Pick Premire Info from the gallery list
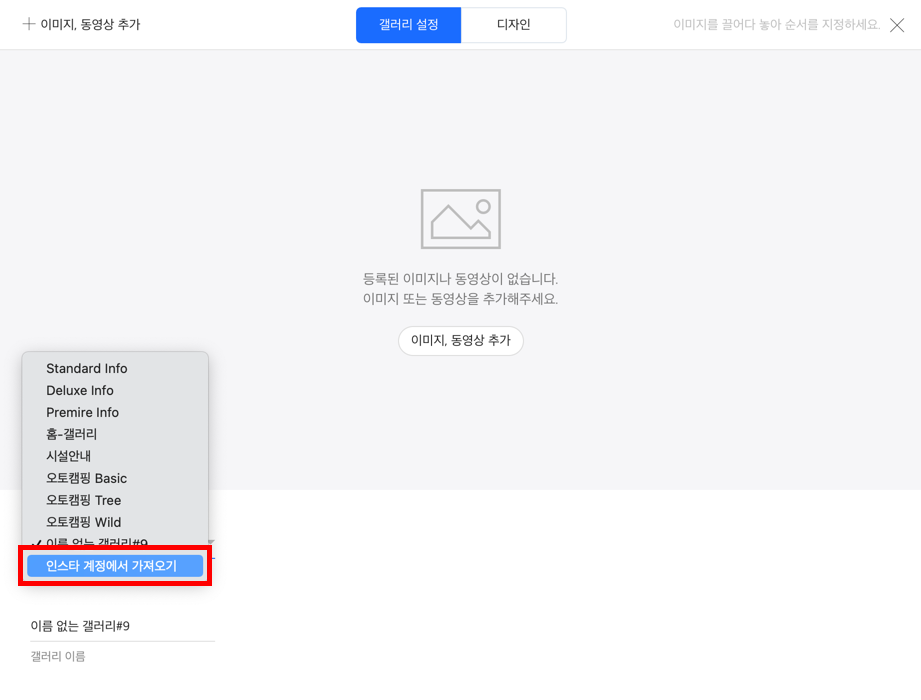Viewport: 921px width, 700px height. [115, 412]
